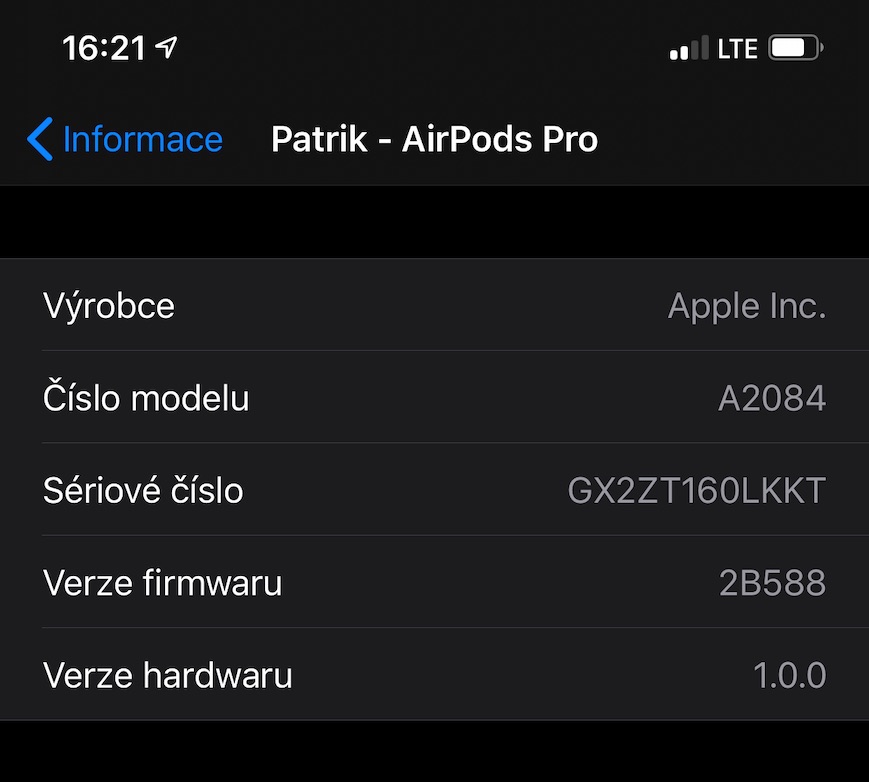This screenshot has width=869, height=782.
Task: Tap the location arrow status icon
Action: 166,46
